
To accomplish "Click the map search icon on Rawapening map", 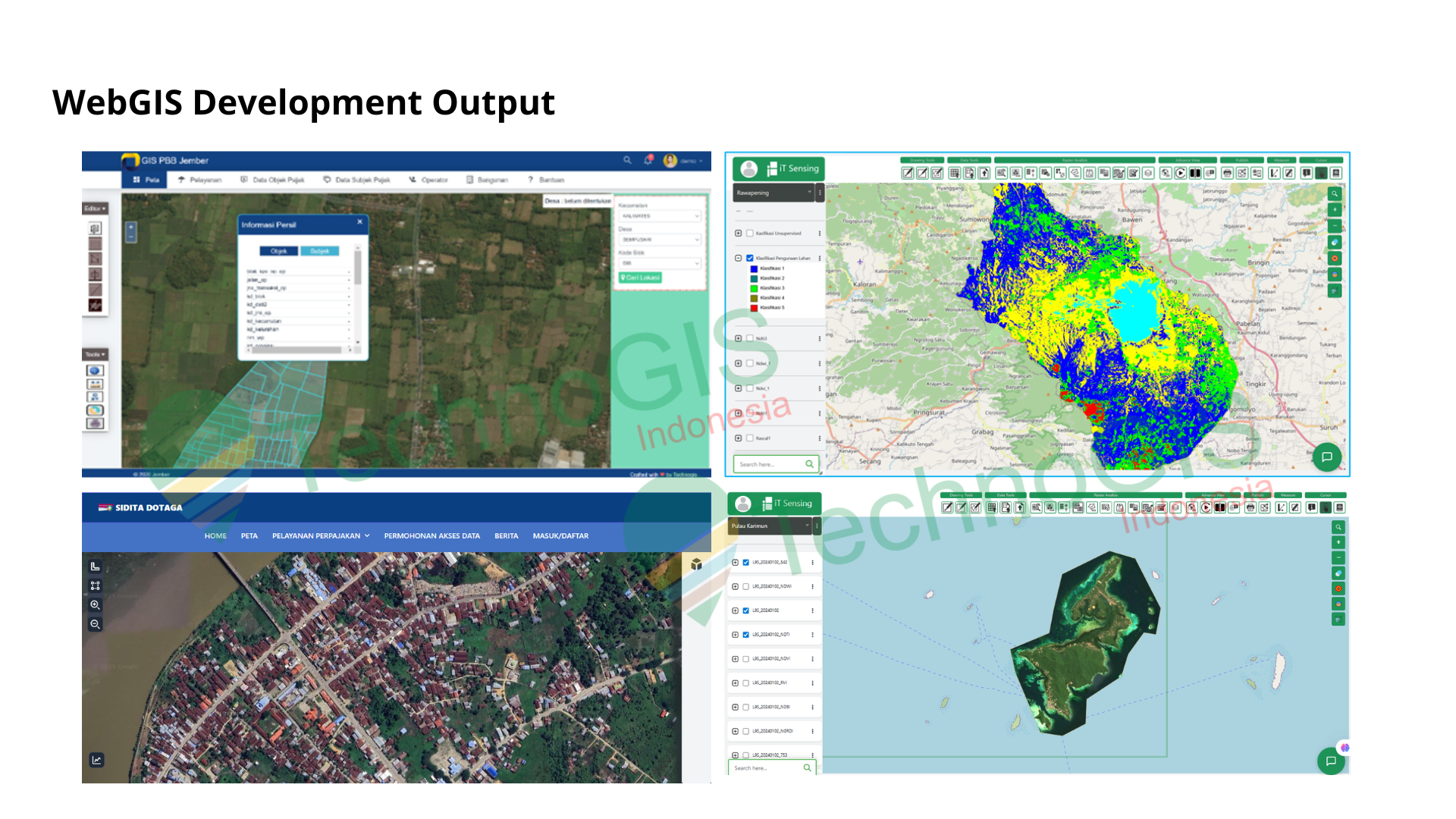I will [1335, 193].
